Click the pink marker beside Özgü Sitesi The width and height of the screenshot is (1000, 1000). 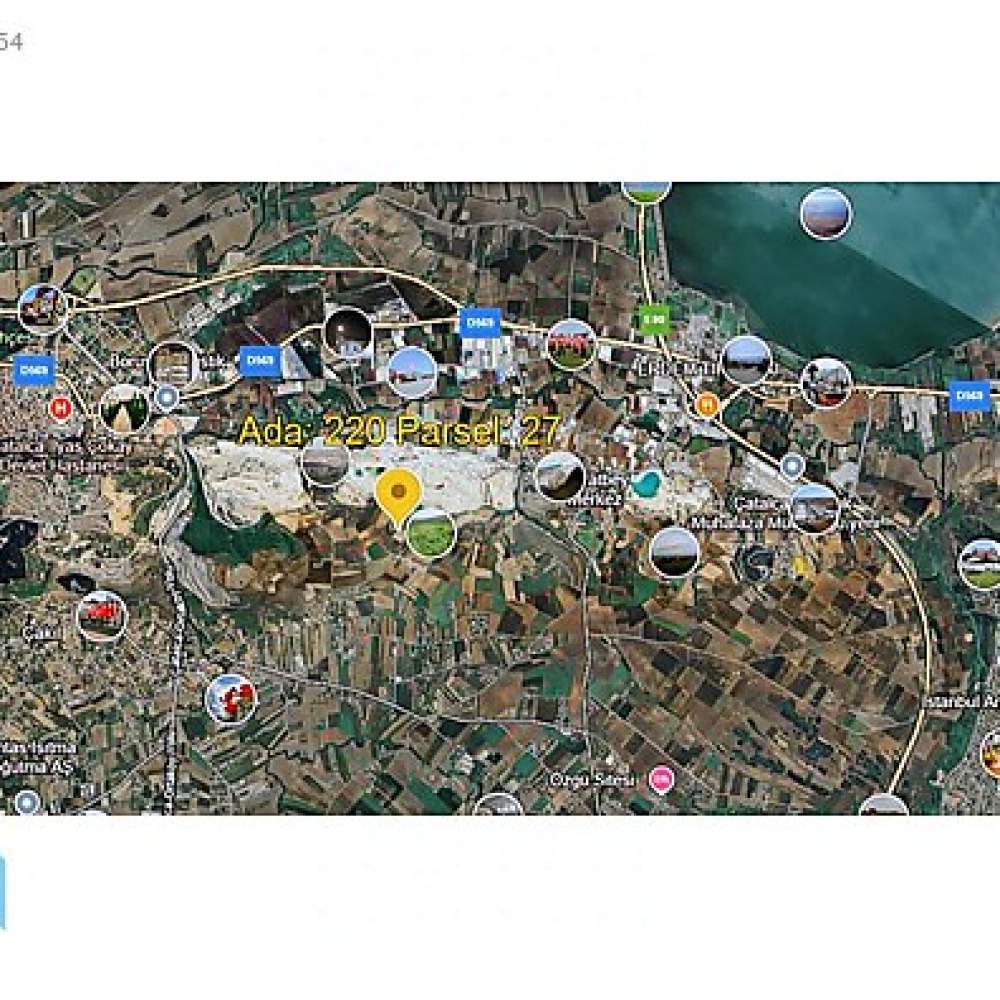click(x=661, y=779)
